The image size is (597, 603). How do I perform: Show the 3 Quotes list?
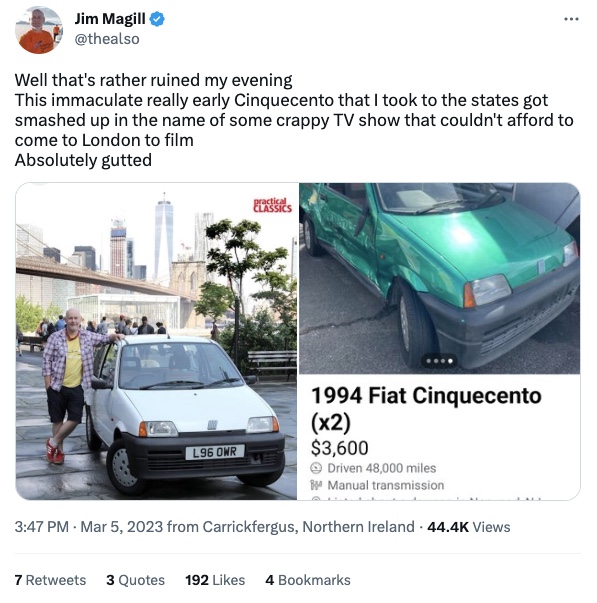pyautogui.click(x=135, y=580)
